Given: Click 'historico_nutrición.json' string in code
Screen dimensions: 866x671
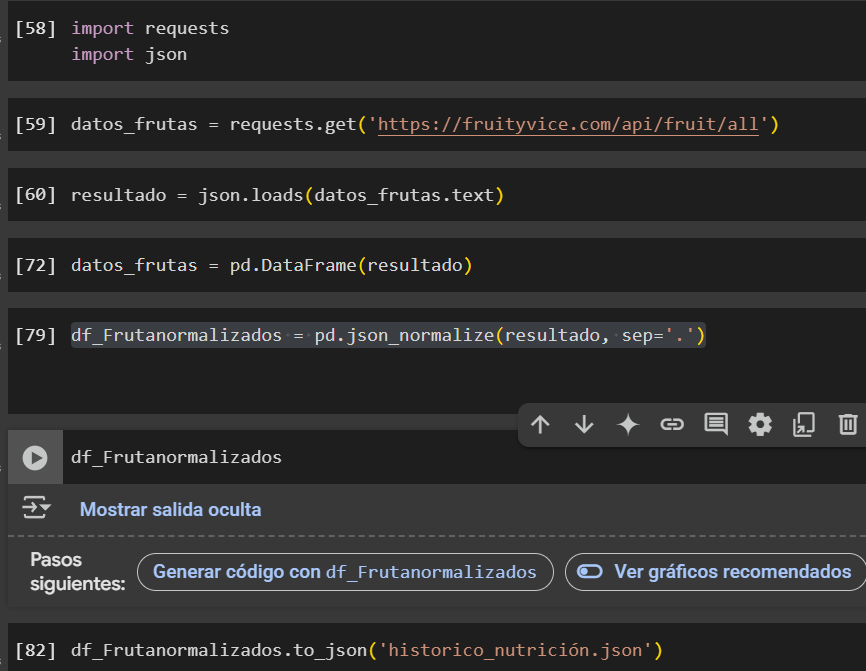Looking at the screenshot, I should click(515, 650).
